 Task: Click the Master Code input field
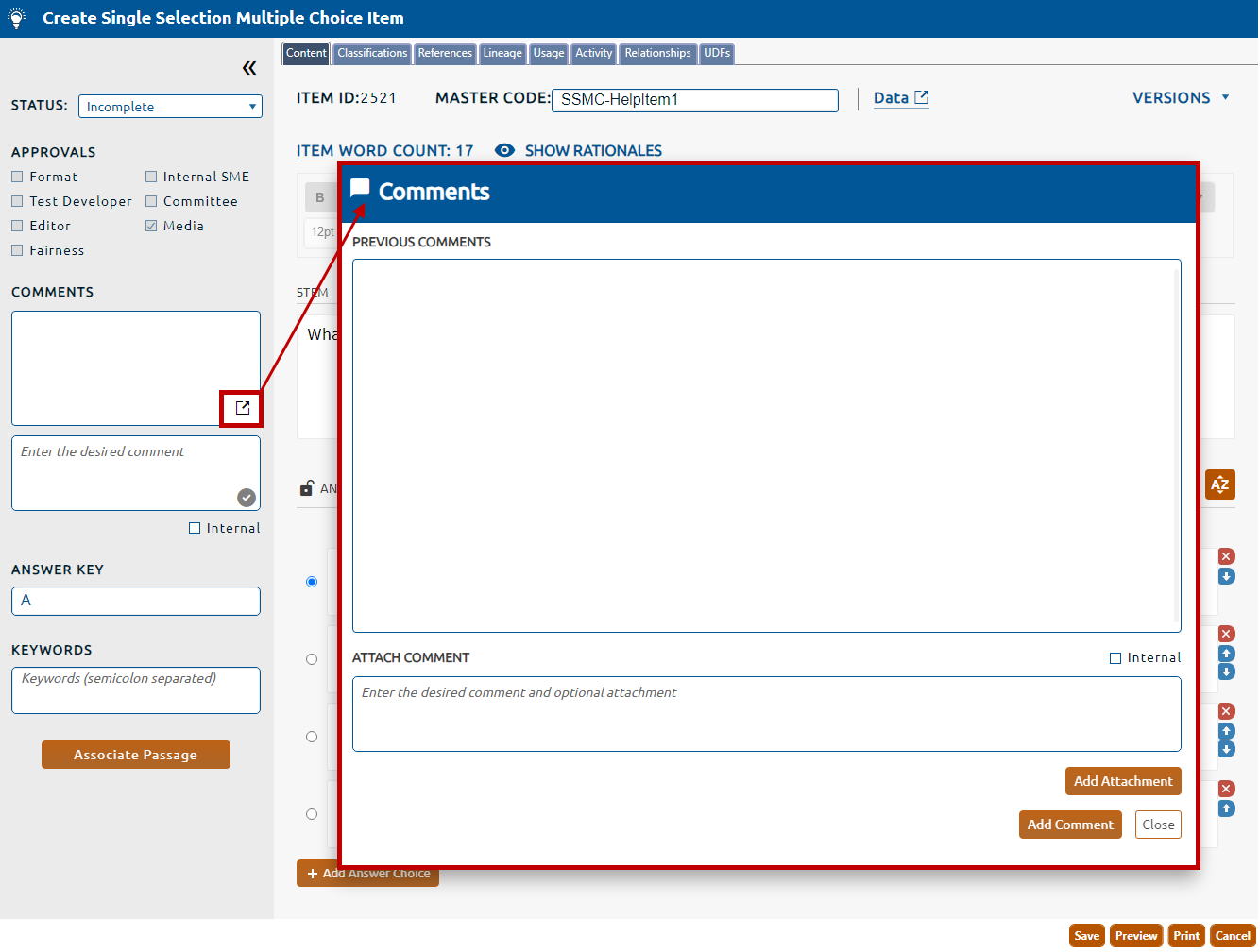[x=694, y=100]
